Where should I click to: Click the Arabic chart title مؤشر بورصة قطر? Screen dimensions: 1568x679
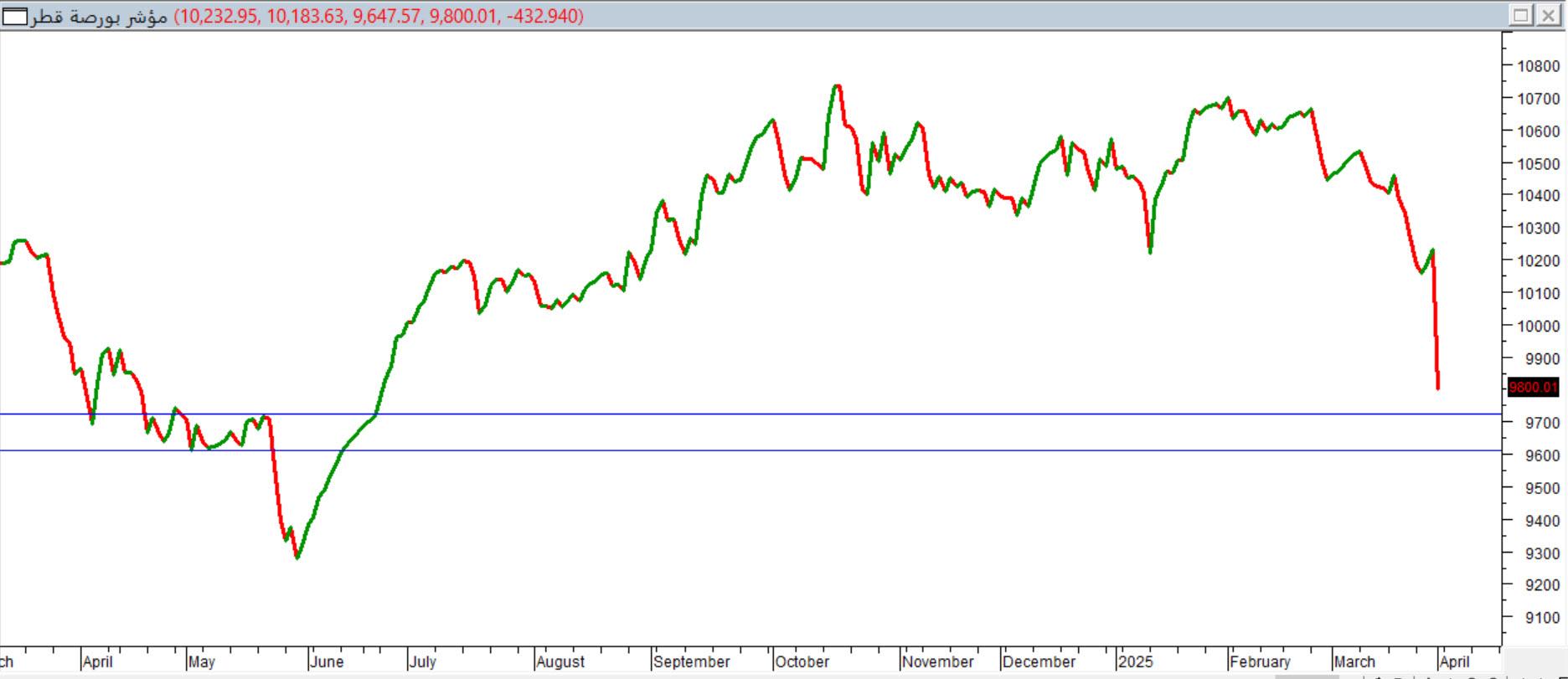[99, 16]
